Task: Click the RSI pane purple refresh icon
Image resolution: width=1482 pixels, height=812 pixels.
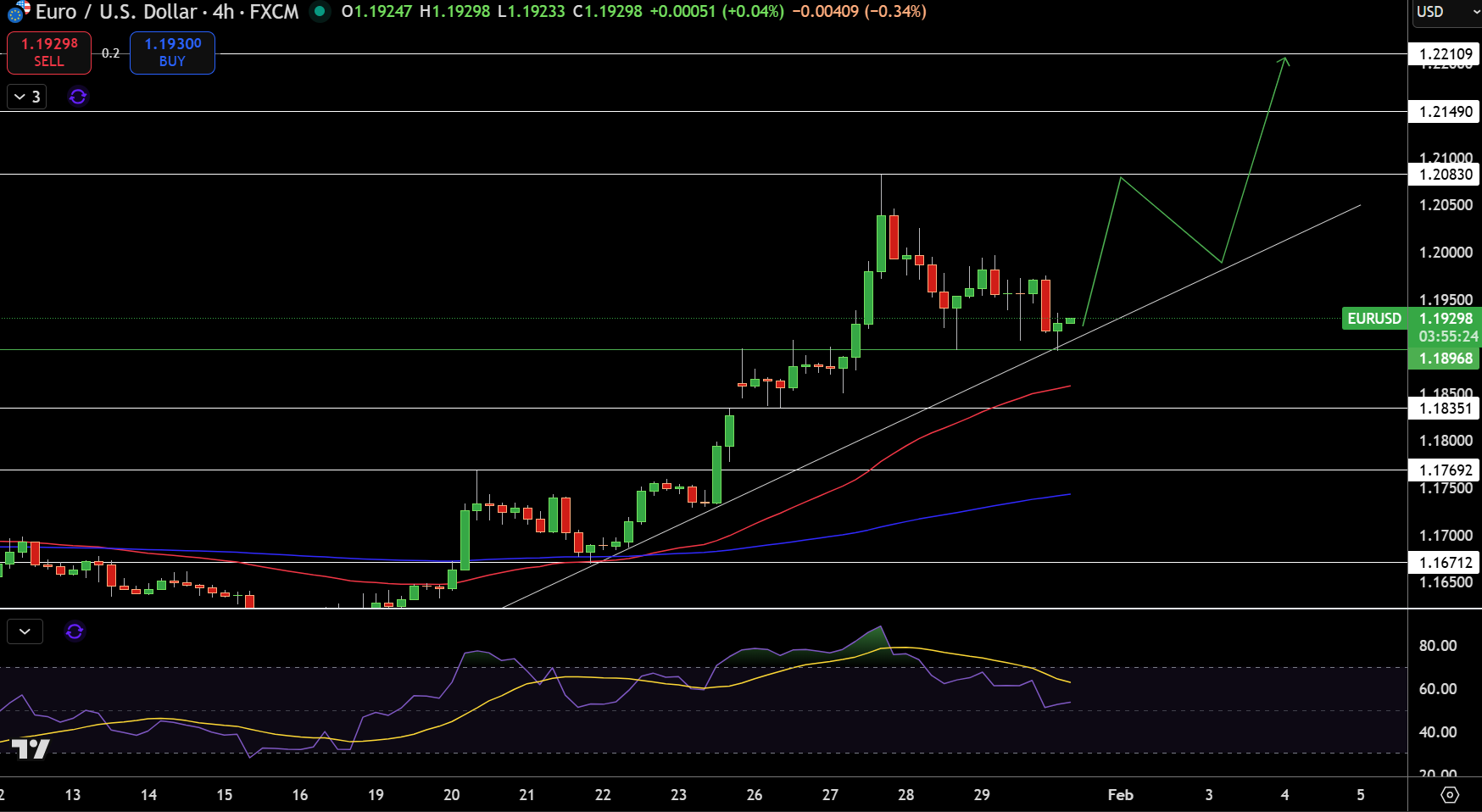Action: [75, 631]
